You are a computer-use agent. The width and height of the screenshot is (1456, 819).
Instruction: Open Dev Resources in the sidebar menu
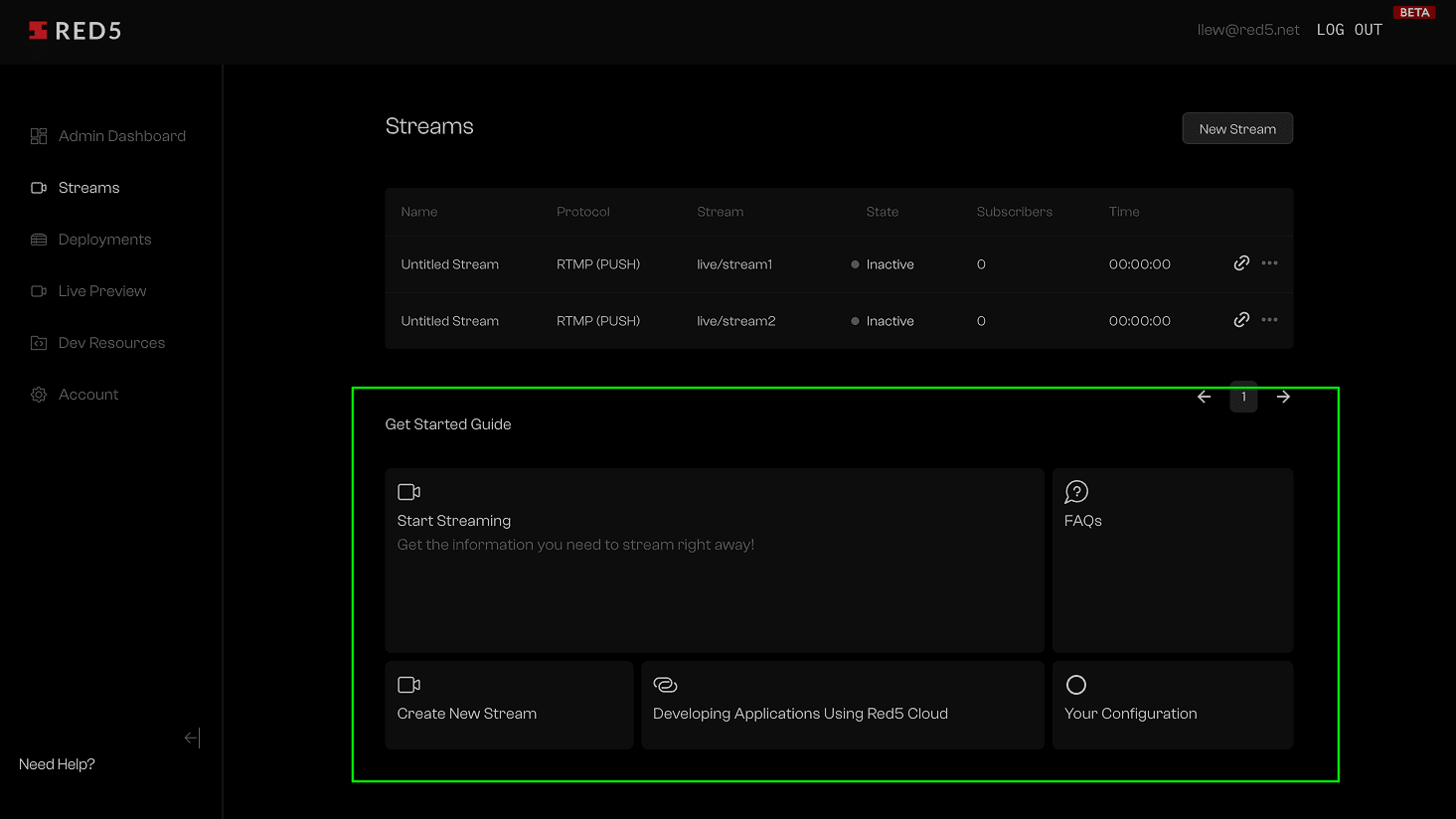tap(111, 343)
